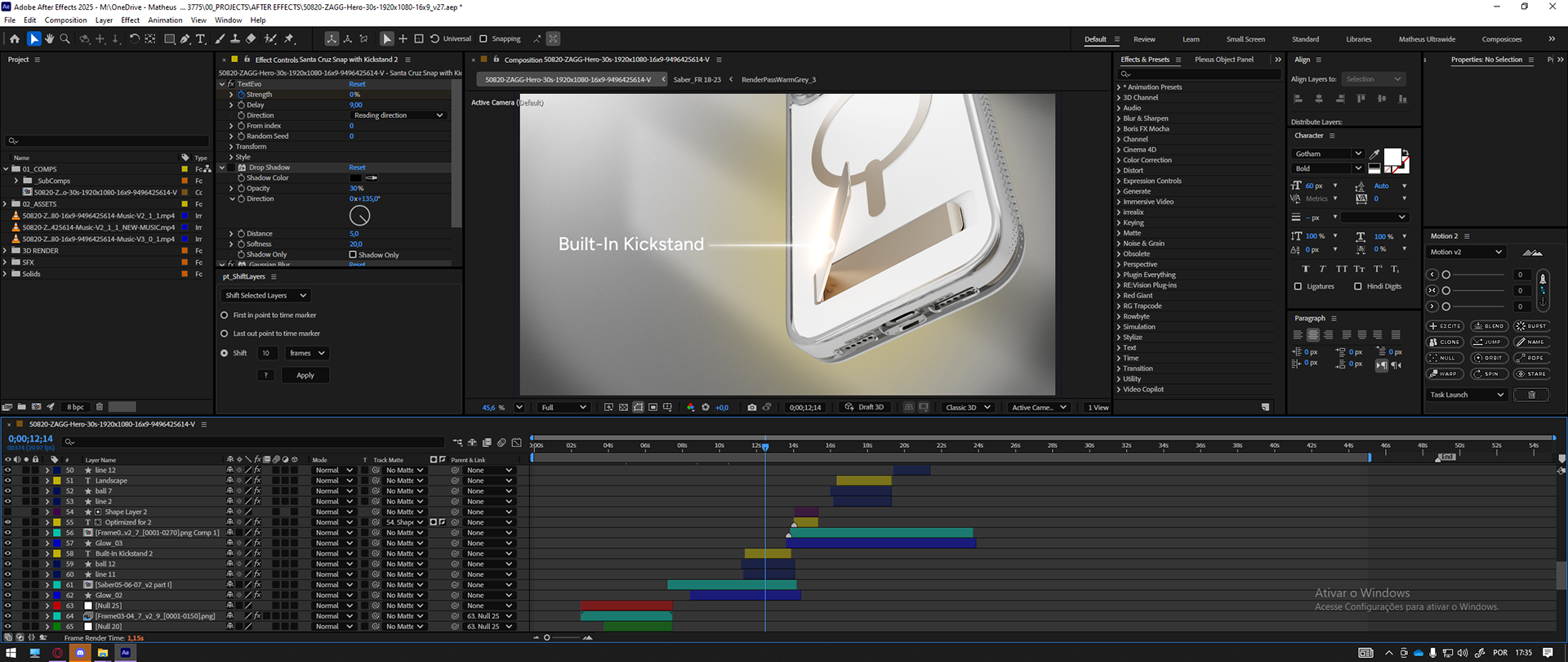
Task: Open the Effect menu
Action: 130,20
